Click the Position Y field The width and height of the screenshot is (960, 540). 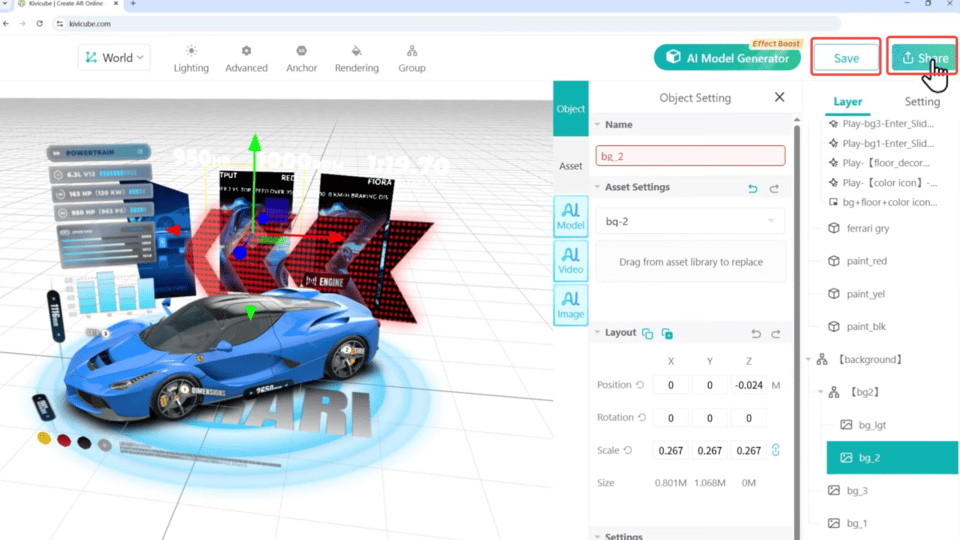(x=710, y=385)
